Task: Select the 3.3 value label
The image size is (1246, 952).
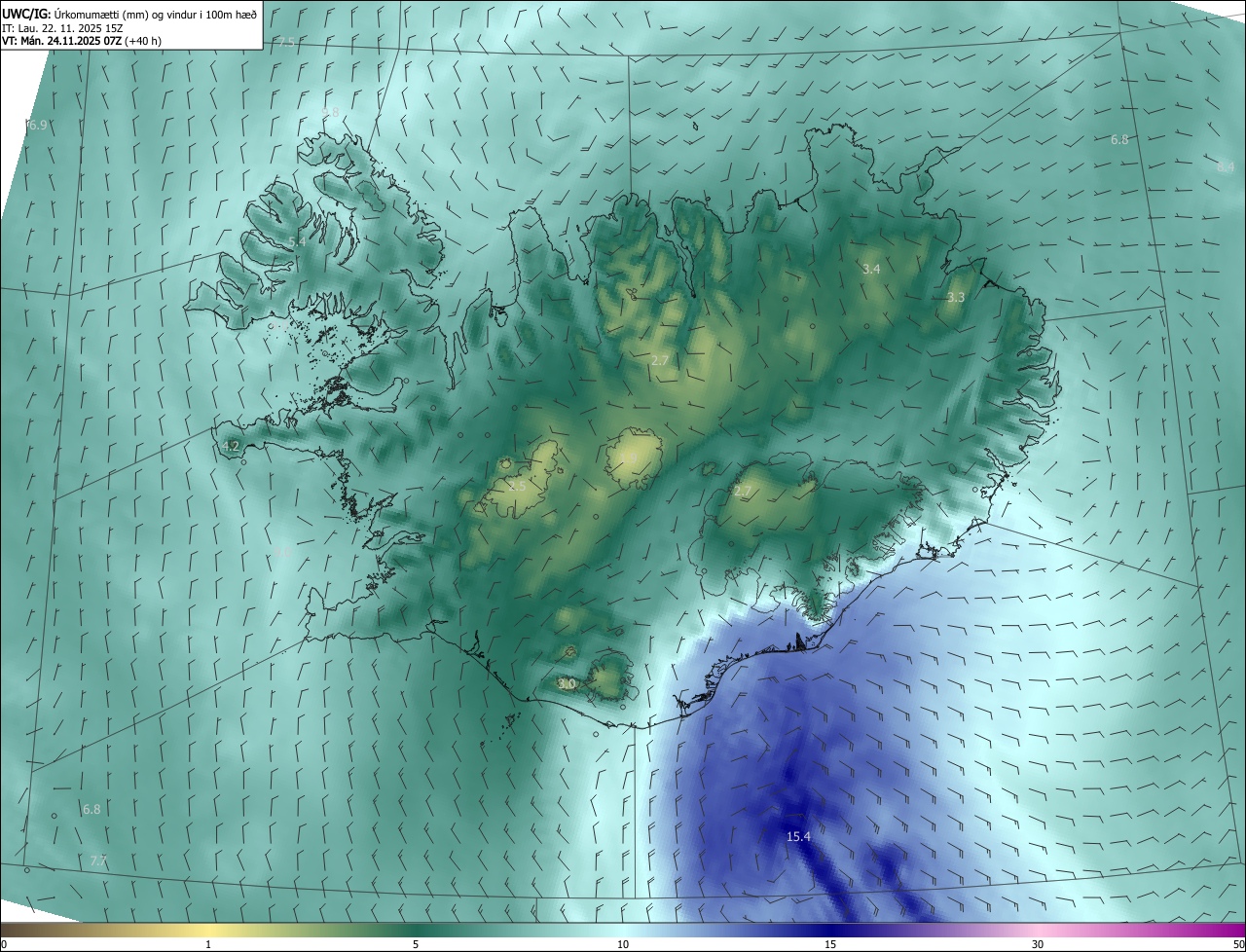Action: click(x=956, y=297)
